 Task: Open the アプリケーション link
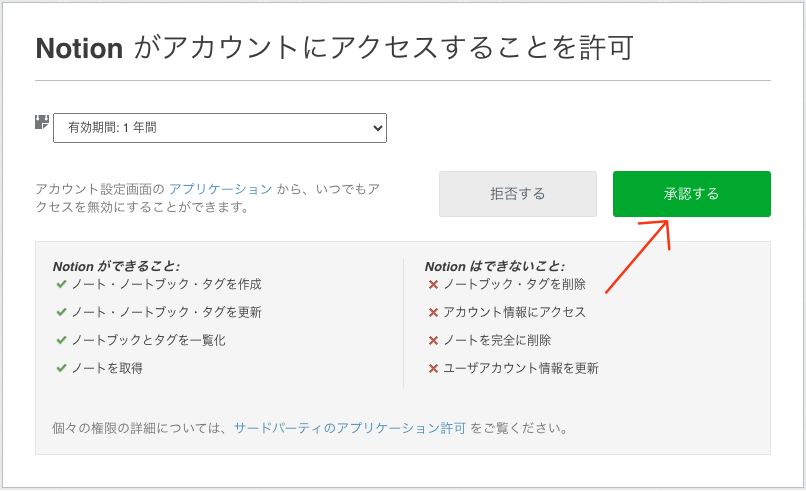(221, 189)
